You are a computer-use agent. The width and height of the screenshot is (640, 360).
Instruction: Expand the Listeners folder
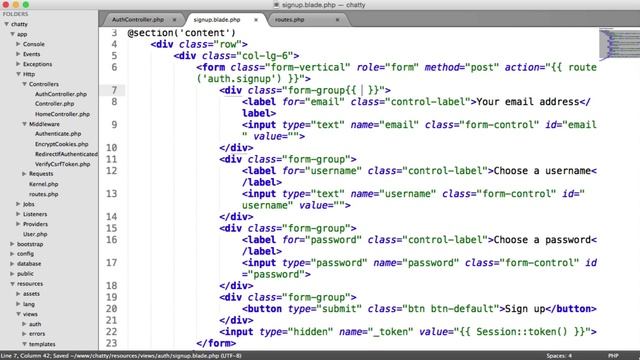pyautogui.click(x=18, y=214)
